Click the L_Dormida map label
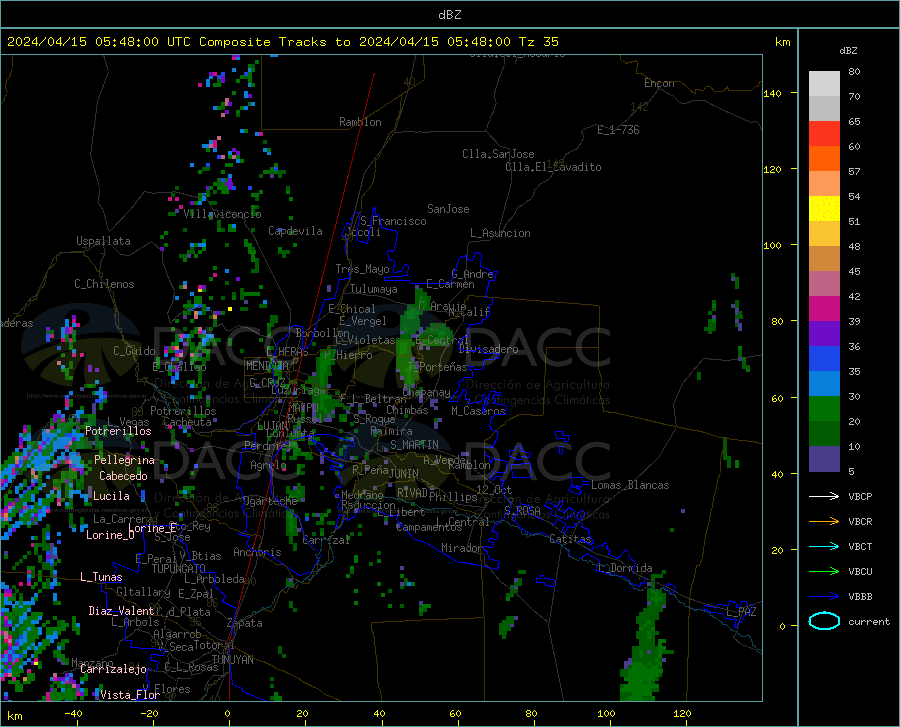 tap(624, 568)
